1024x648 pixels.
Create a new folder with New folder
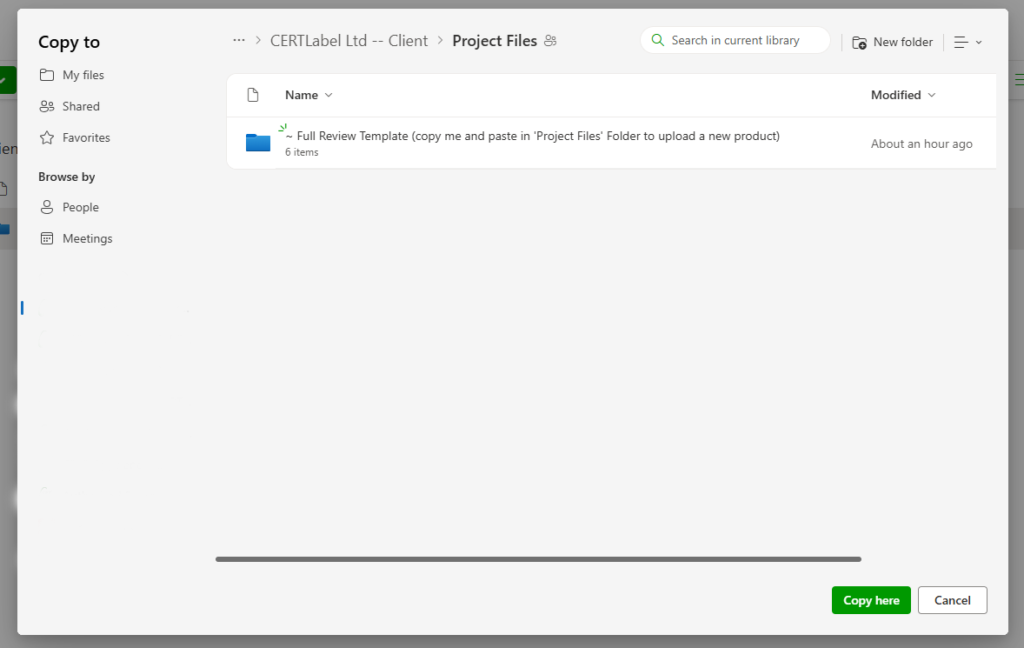pyautogui.click(x=892, y=42)
